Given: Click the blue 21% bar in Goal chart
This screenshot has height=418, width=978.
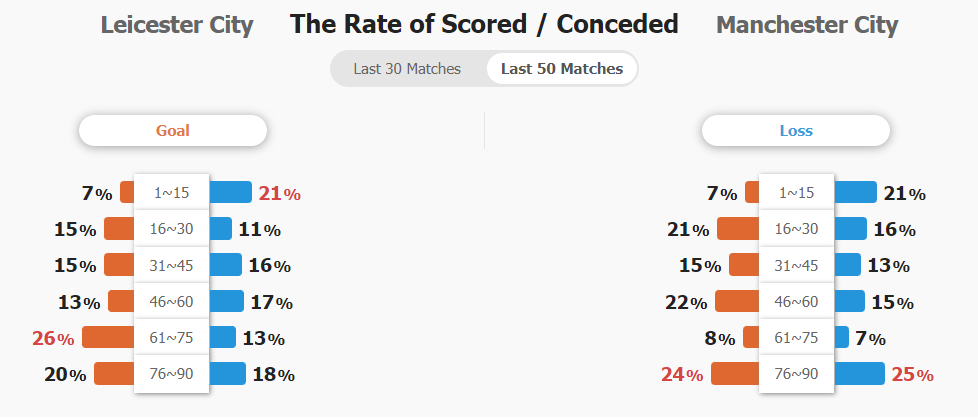Looking at the screenshot, I should click(230, 192).
